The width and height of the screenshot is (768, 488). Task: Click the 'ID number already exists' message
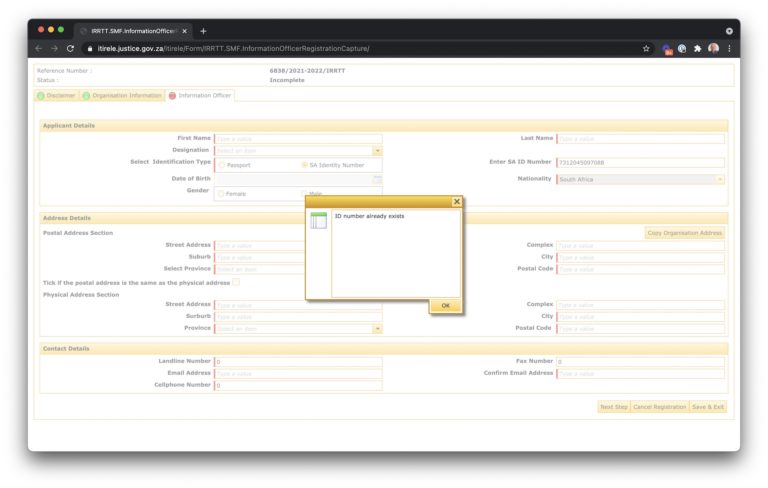pyautogui.click(x=370, y=216)
